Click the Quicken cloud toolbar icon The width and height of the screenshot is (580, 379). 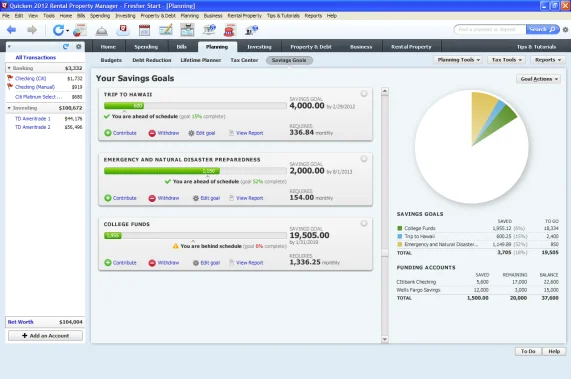[123, 30]
